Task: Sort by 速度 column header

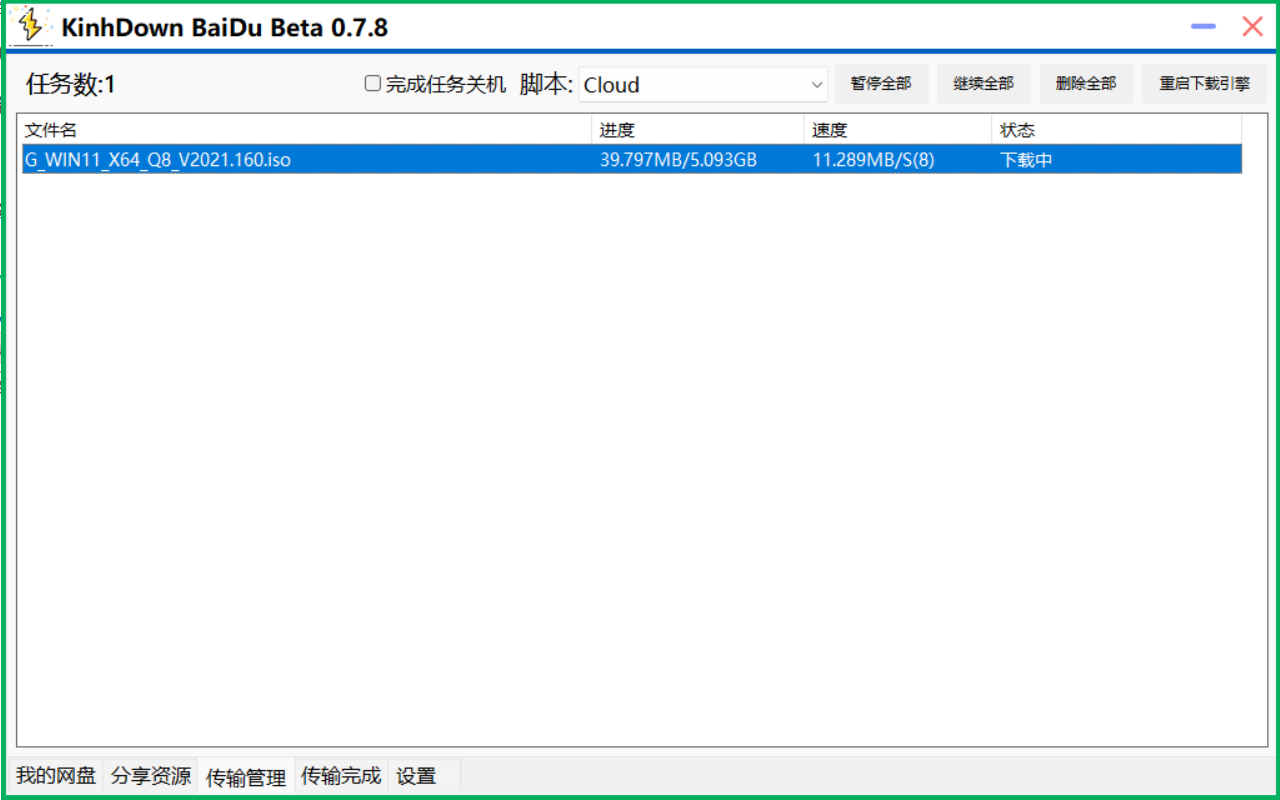Action: point(898,130)
